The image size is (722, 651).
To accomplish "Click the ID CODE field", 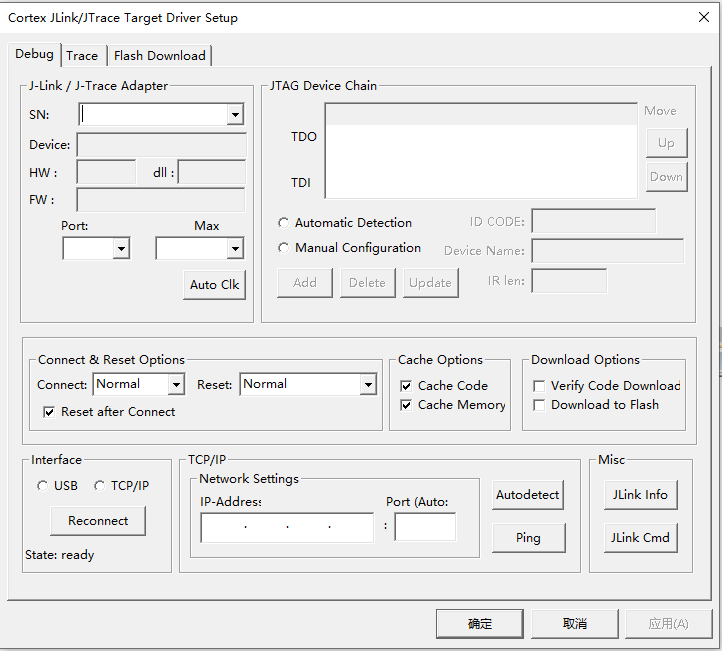I will [594, 221].
